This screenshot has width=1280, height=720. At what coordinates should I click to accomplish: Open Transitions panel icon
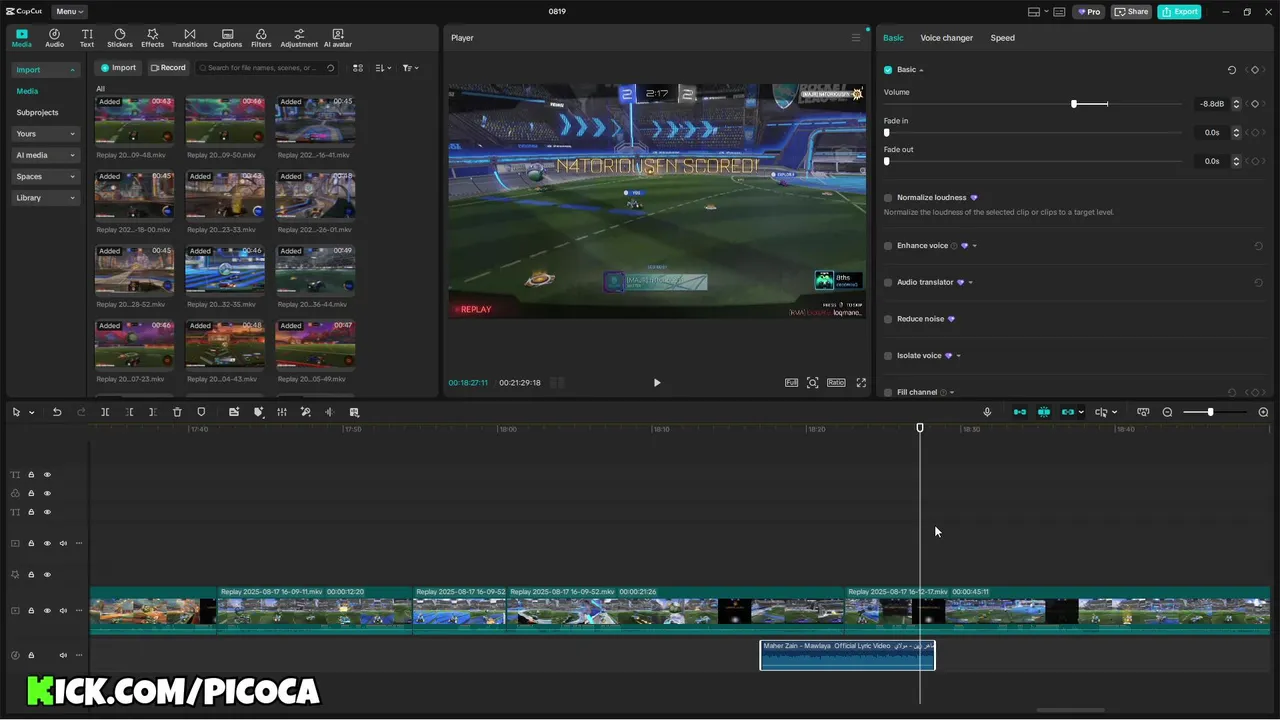189,38
